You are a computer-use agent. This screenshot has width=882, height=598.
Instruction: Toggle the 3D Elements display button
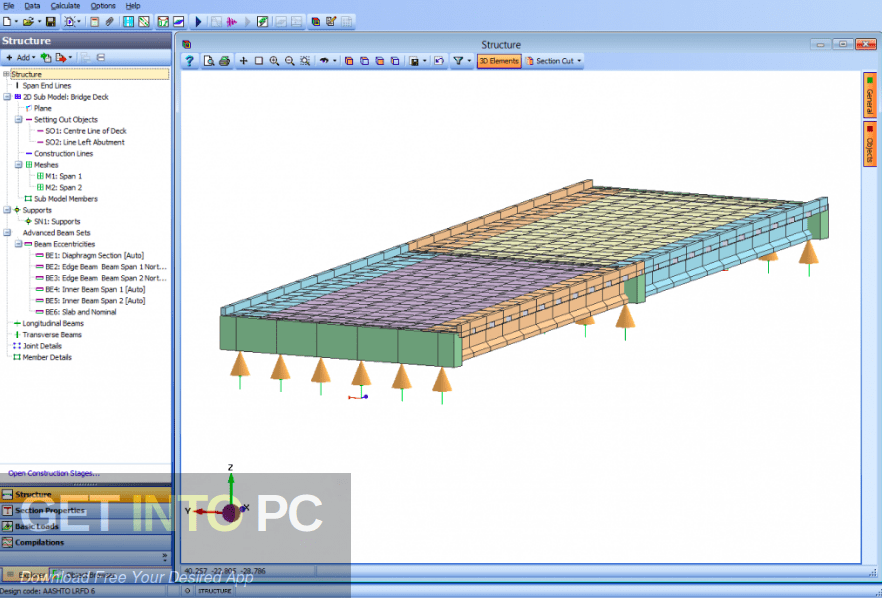(500, 60)
